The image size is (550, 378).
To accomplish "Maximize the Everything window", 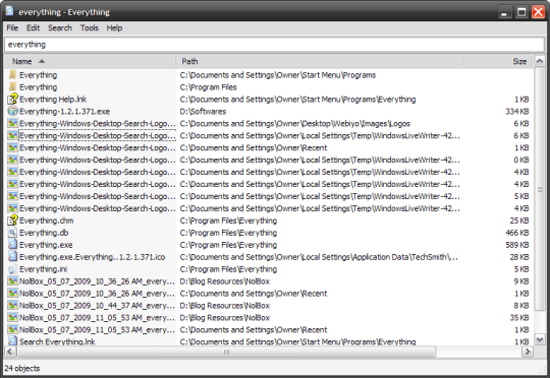I will pyautogui.click(x=522, y=12).
